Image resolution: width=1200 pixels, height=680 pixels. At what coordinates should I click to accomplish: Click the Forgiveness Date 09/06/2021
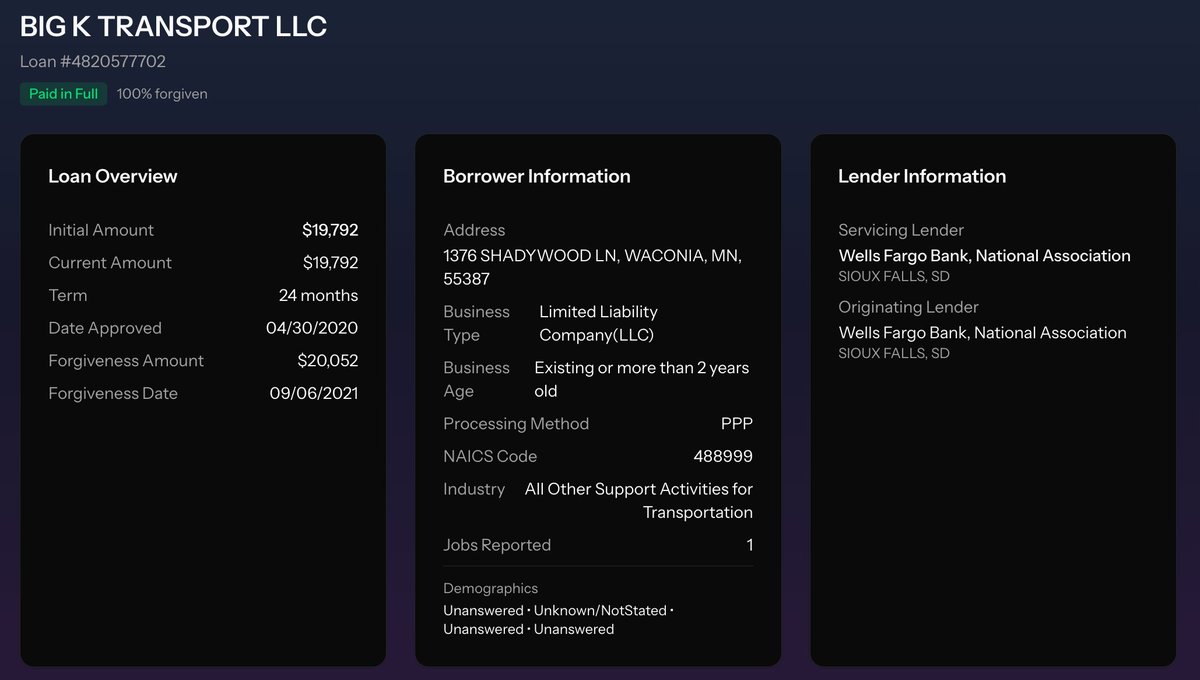click(313, 394)
